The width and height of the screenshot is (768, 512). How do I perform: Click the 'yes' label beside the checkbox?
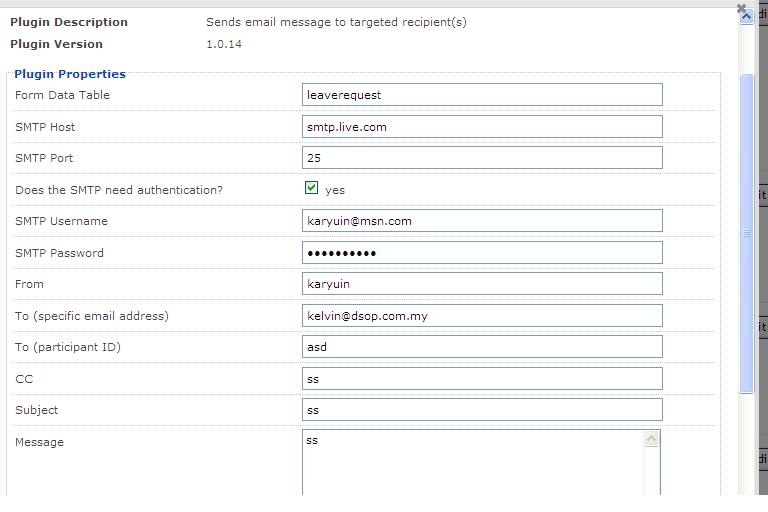tap(335, 190)
